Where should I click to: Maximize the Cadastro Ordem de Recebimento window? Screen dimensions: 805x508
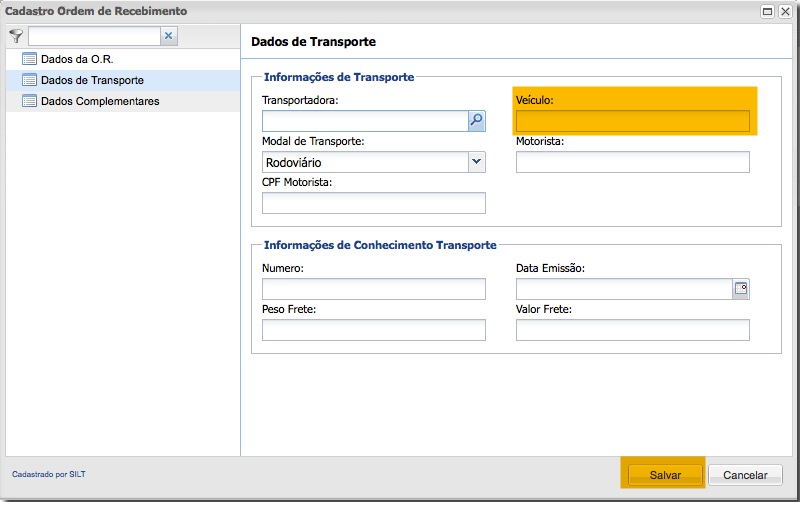click(x=767, y=11)
